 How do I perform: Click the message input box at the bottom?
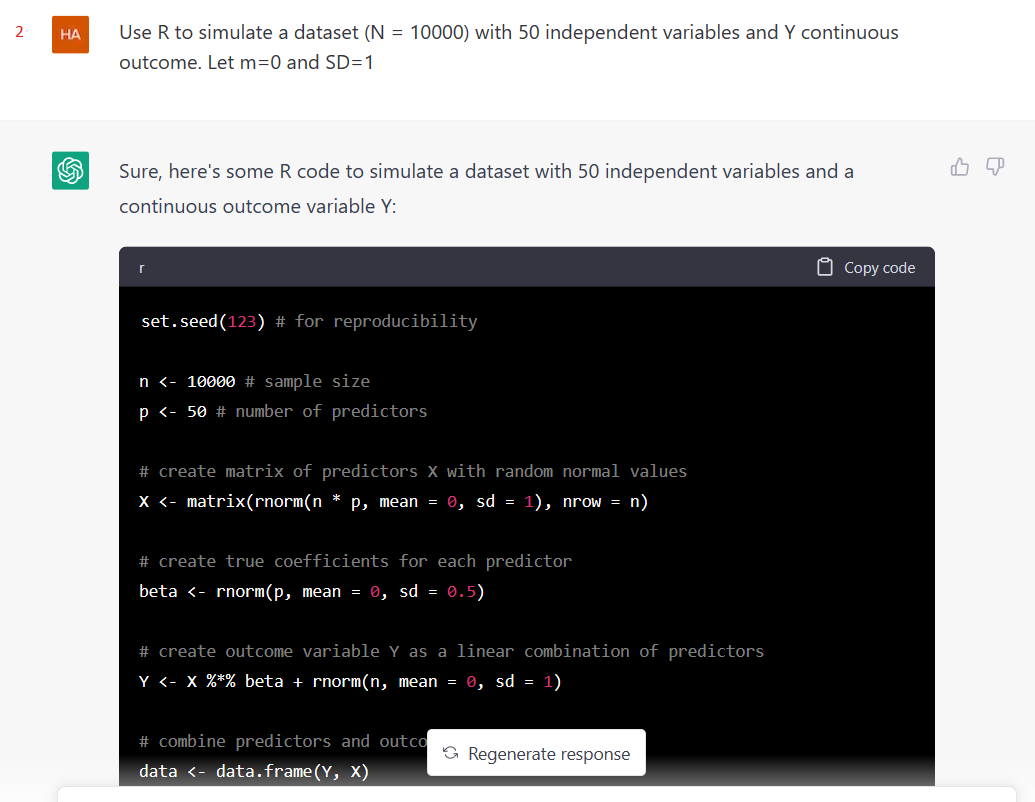(x=537, y=794)
